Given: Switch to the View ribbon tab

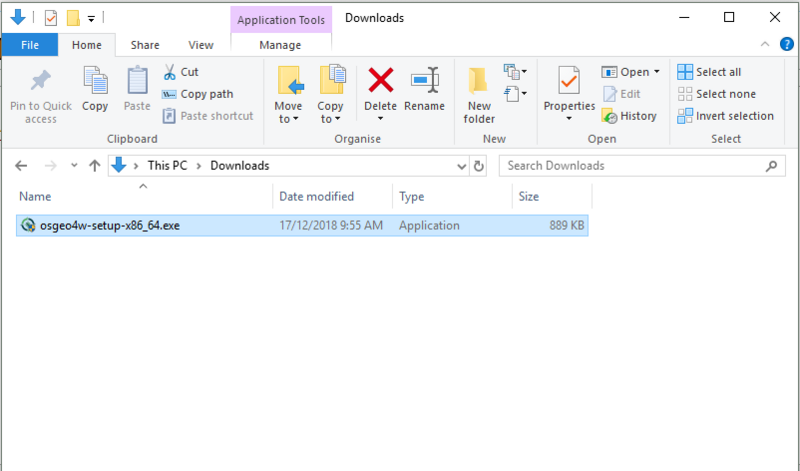Looking at the screenshot, I should (x=201, y=45).
